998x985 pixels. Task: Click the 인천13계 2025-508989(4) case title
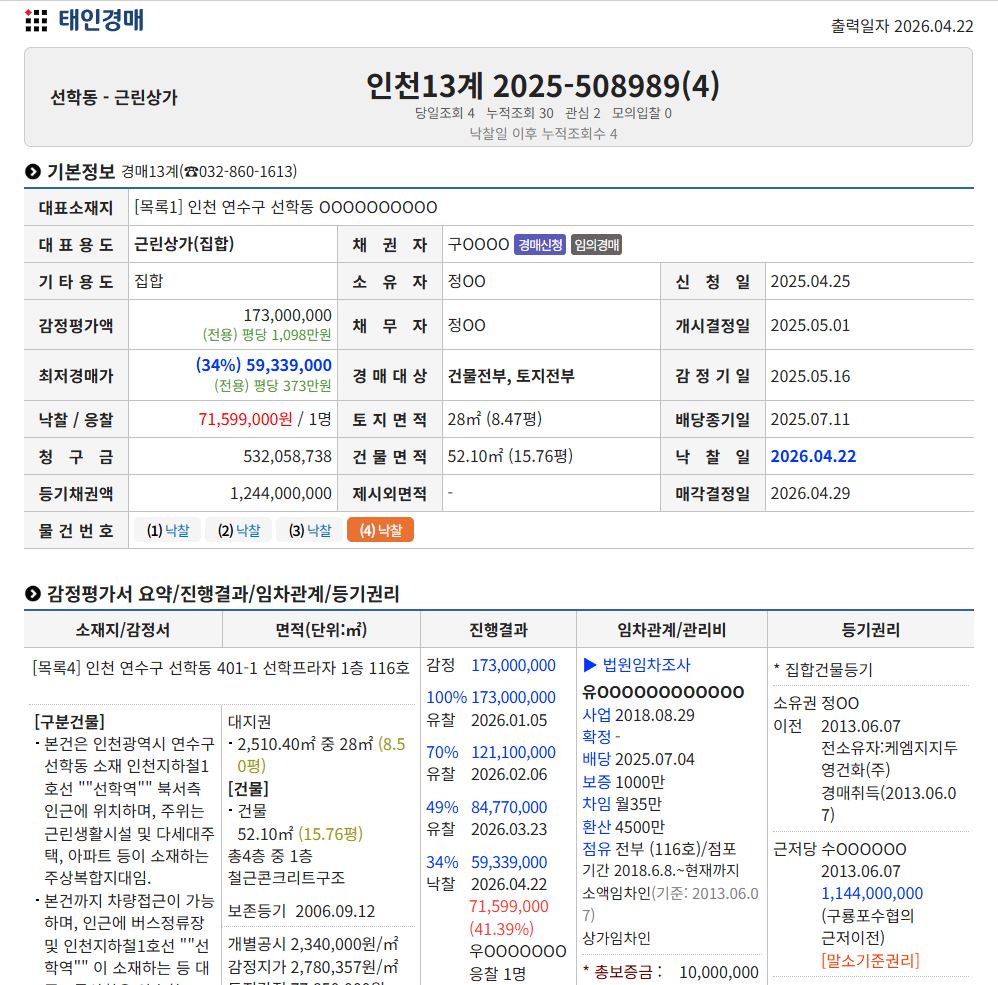tap(542, 85)
